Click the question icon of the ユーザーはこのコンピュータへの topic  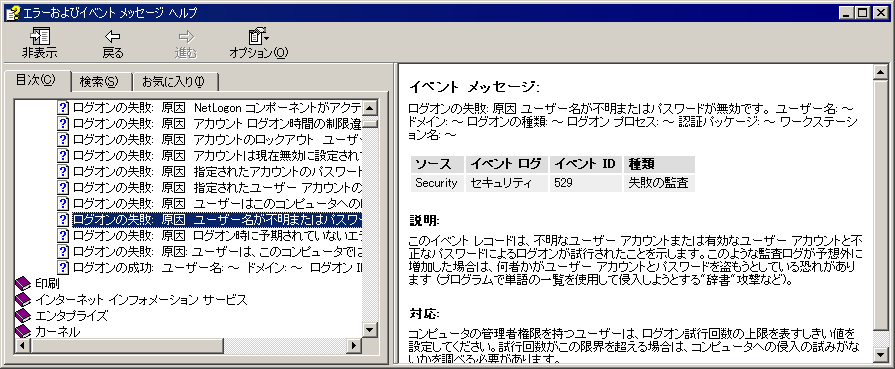click(x=63, y=203)
